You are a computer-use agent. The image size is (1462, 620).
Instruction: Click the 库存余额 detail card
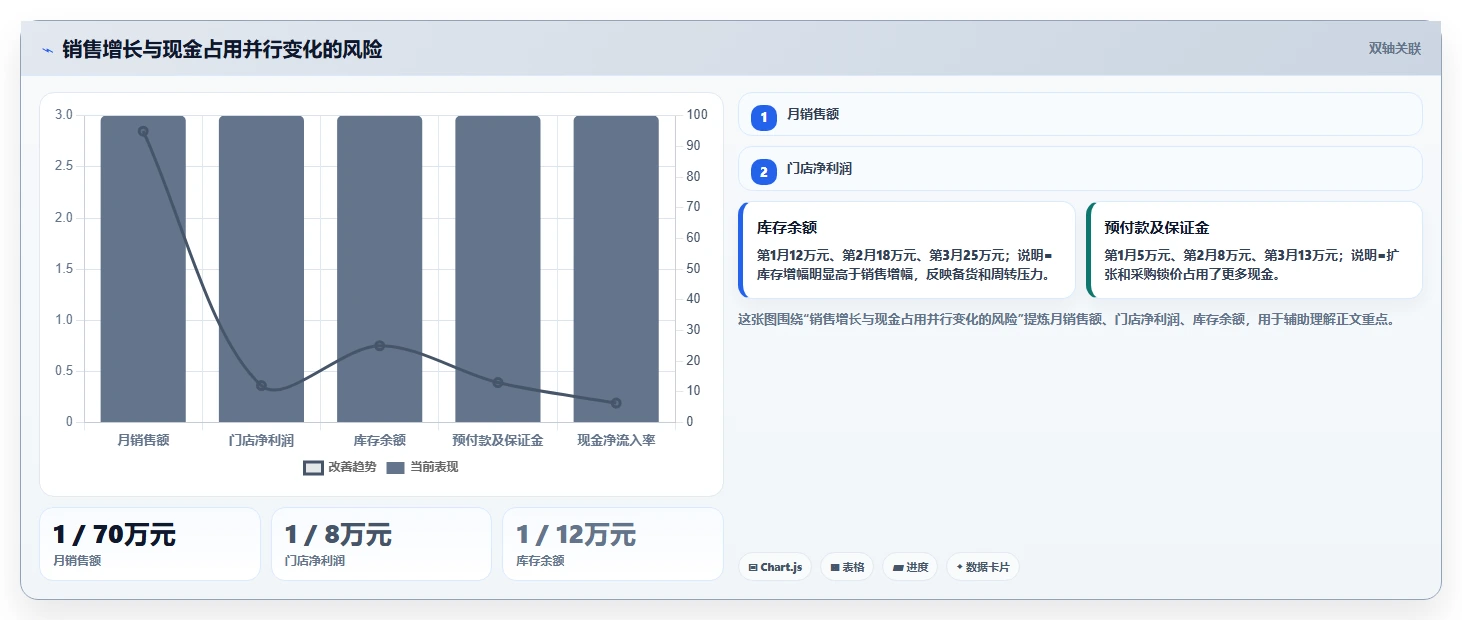907,250
